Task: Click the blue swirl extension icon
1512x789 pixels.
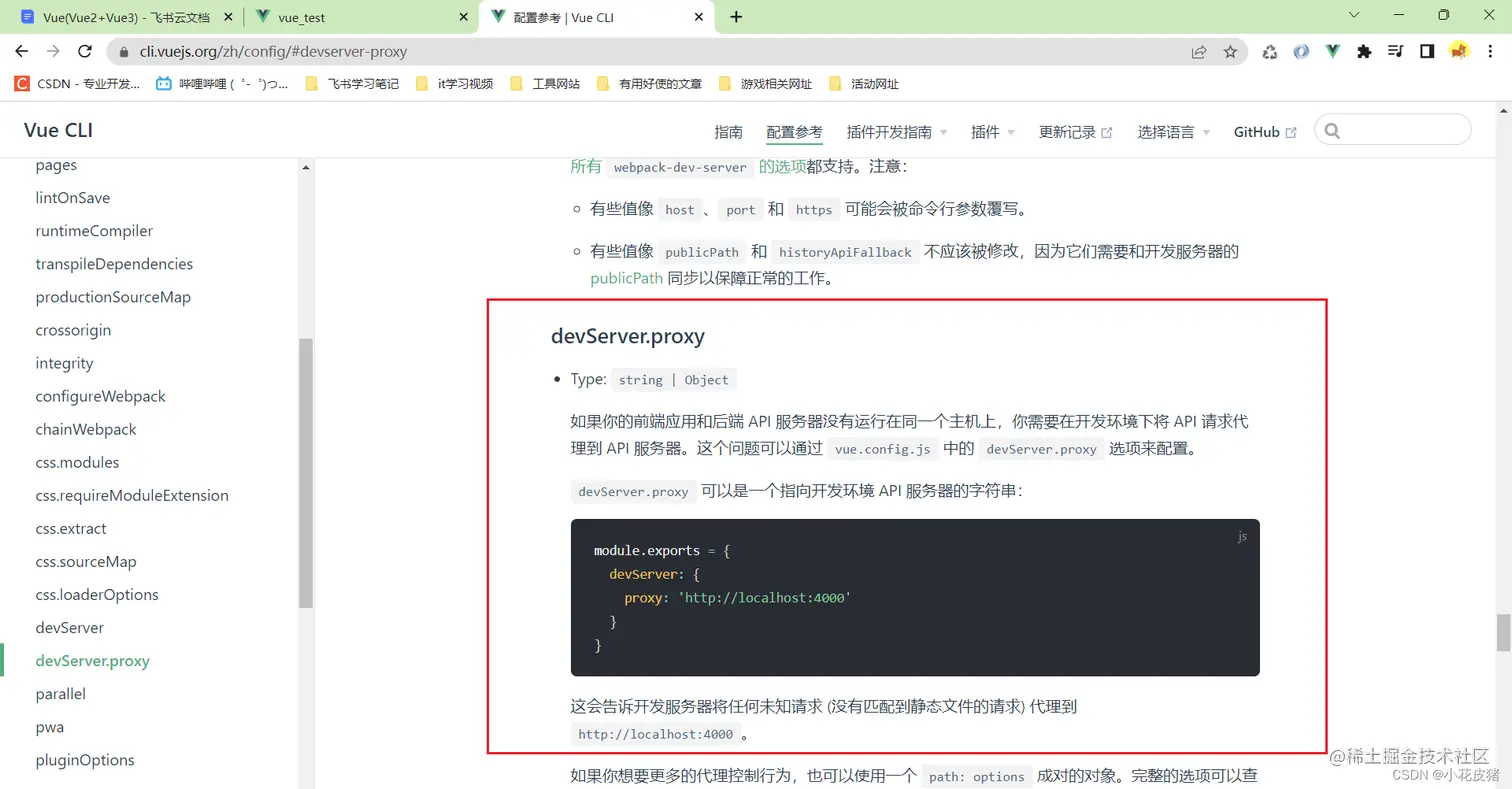Action: (x=1300, y=51)
